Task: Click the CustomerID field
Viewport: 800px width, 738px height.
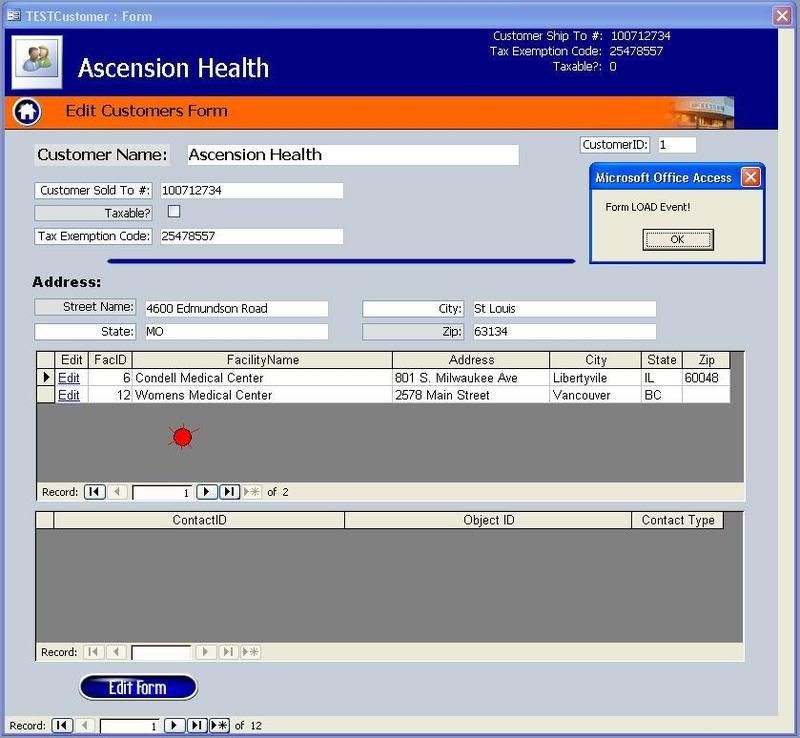Action: [677, 145]
